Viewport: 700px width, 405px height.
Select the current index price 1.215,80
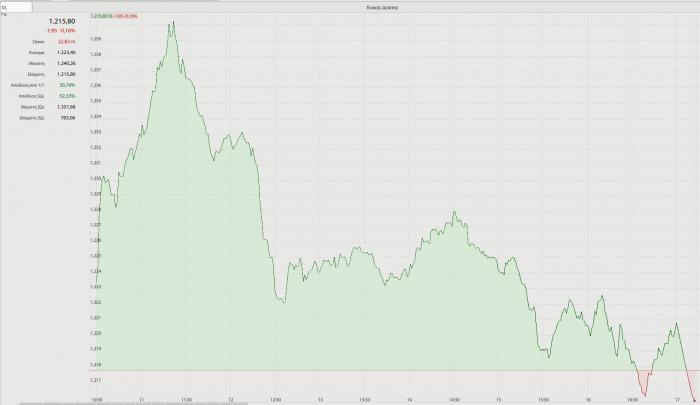coord(62,20)
